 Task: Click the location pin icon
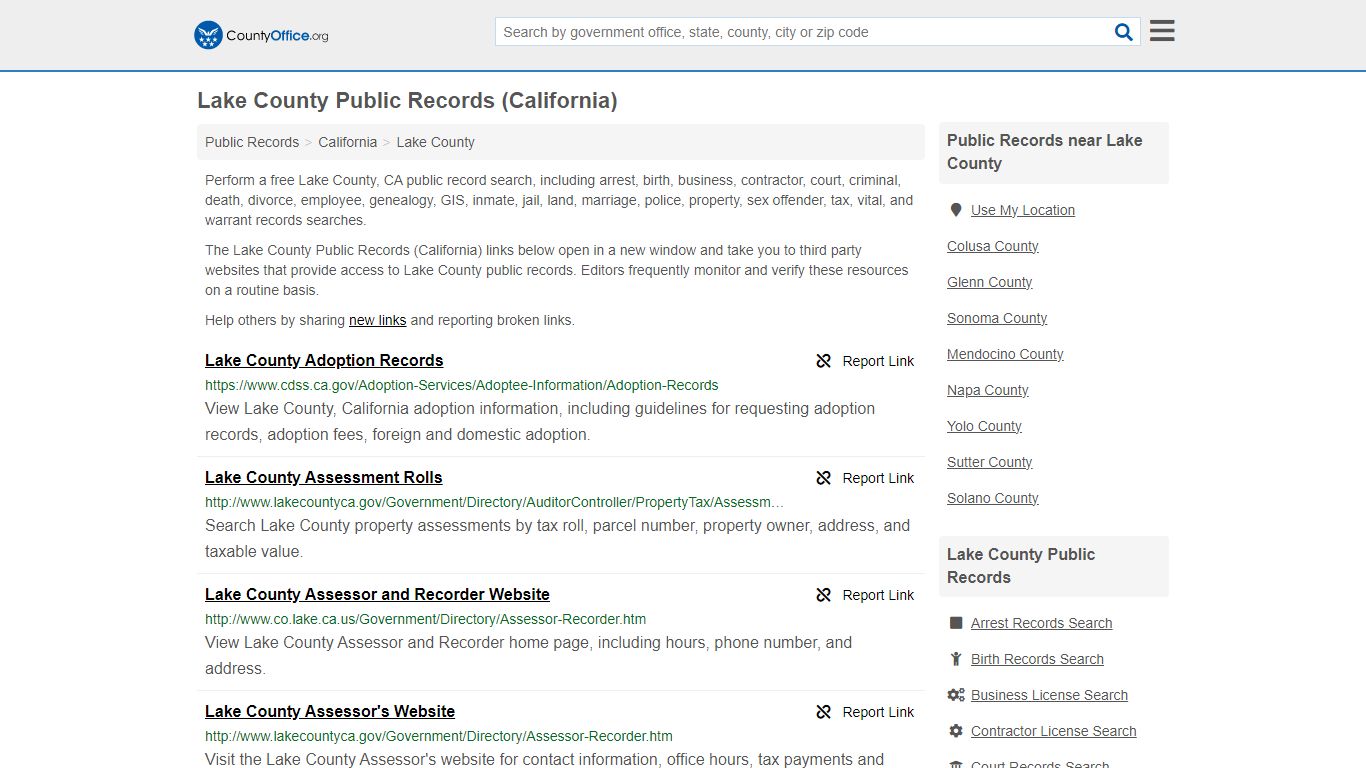(x=956, y=210)
